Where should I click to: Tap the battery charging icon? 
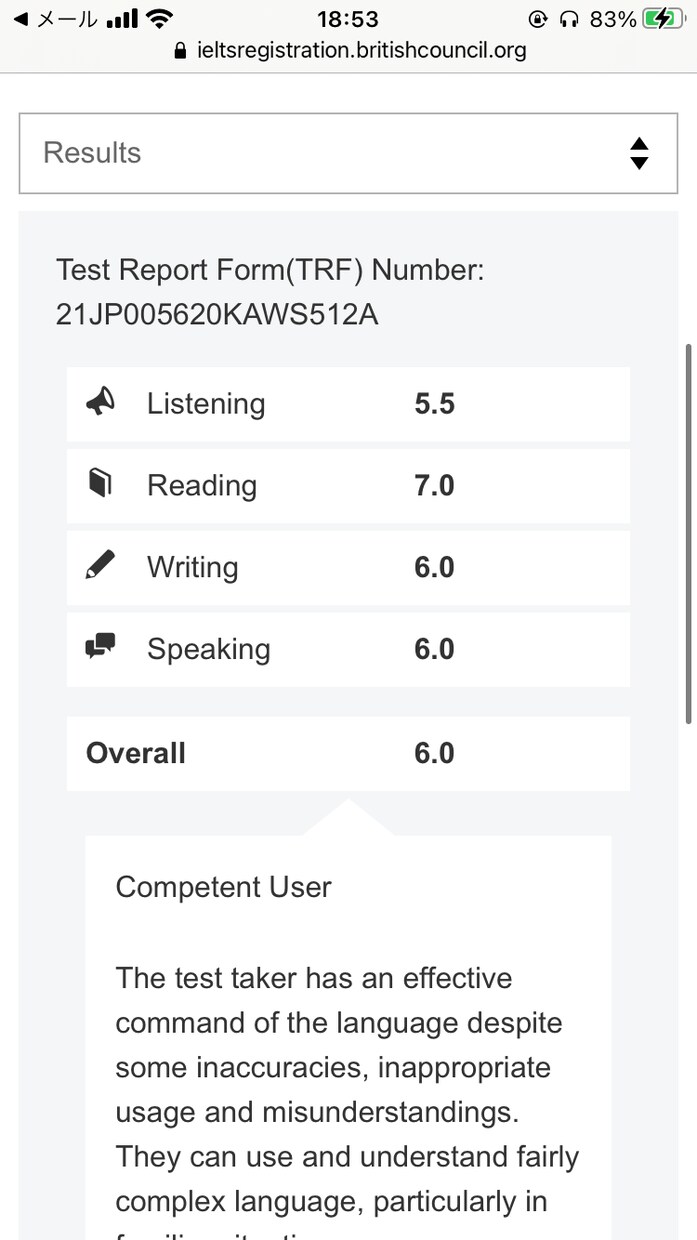point(661,18)
